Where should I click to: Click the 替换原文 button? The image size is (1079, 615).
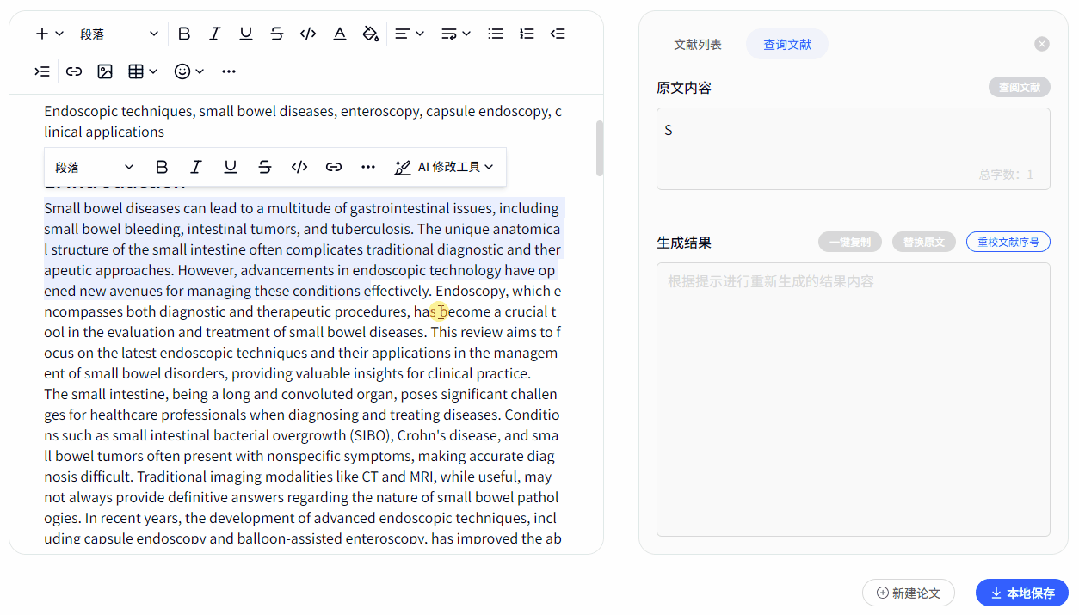tap(923, 242)
